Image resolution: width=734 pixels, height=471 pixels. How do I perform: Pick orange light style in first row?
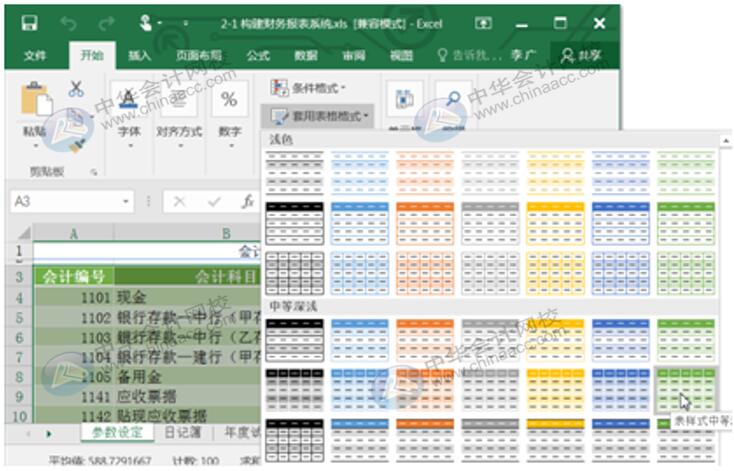click(425, 173)
